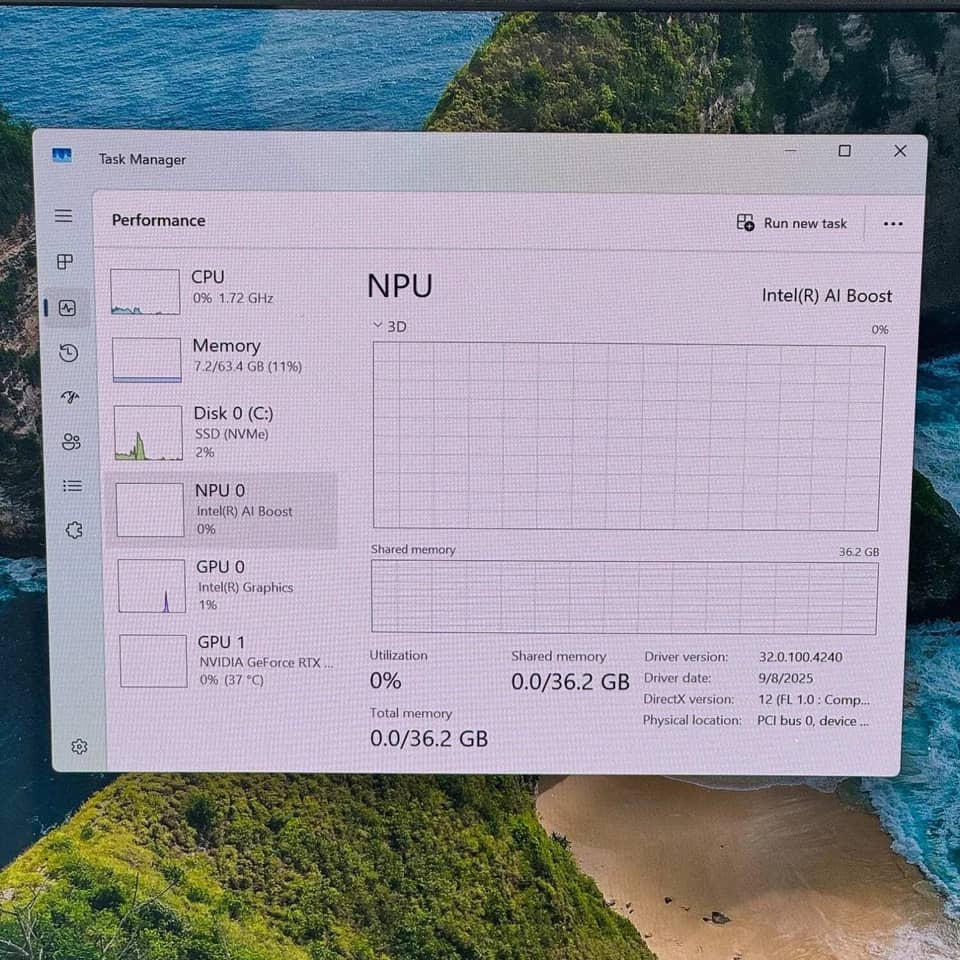Click Total memory 0.0/36.2 GB value
The image size is (960, 960).
[x=429, y=738]
